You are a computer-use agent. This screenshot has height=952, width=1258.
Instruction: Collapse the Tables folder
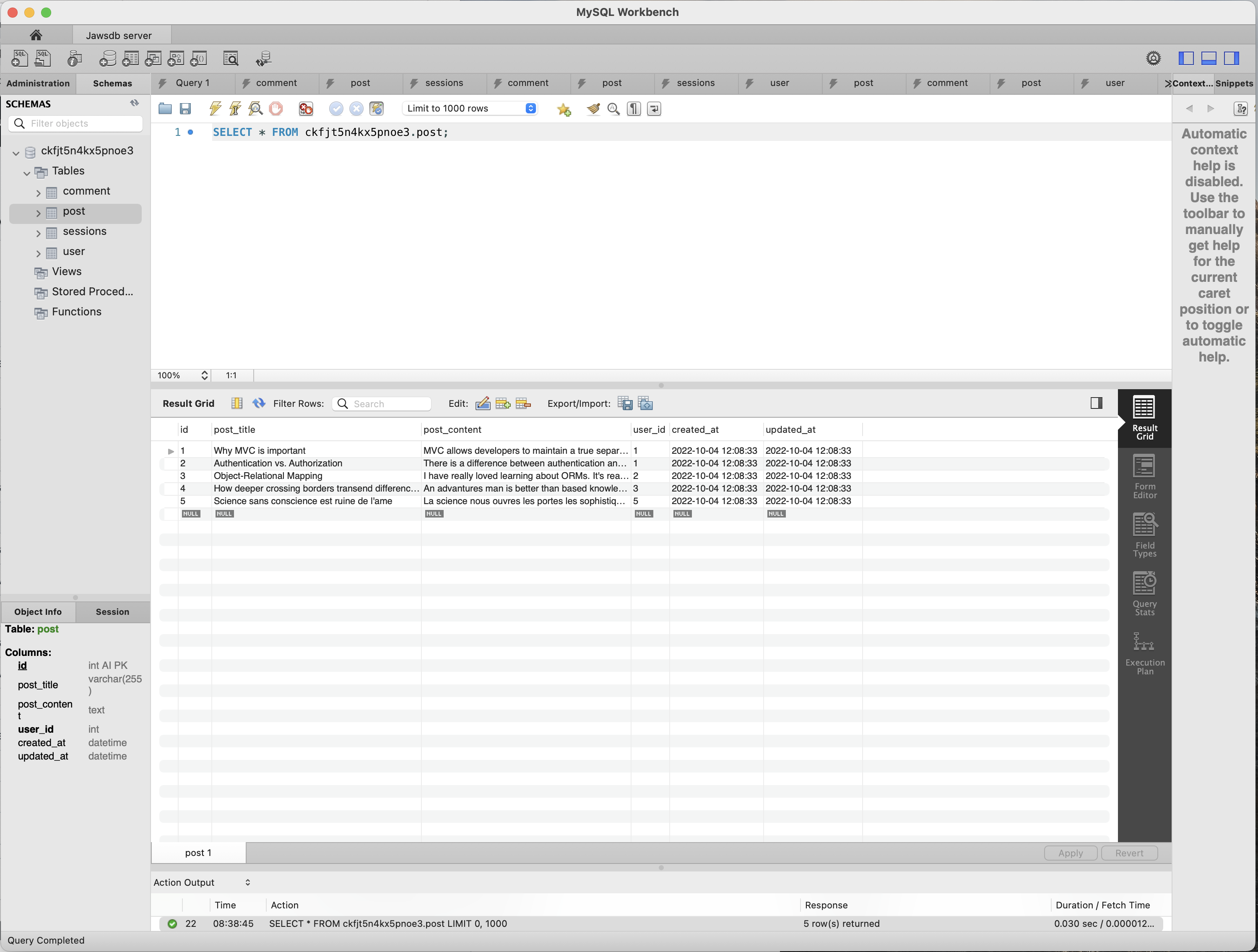pyautogui.click(x=27, y=173)
